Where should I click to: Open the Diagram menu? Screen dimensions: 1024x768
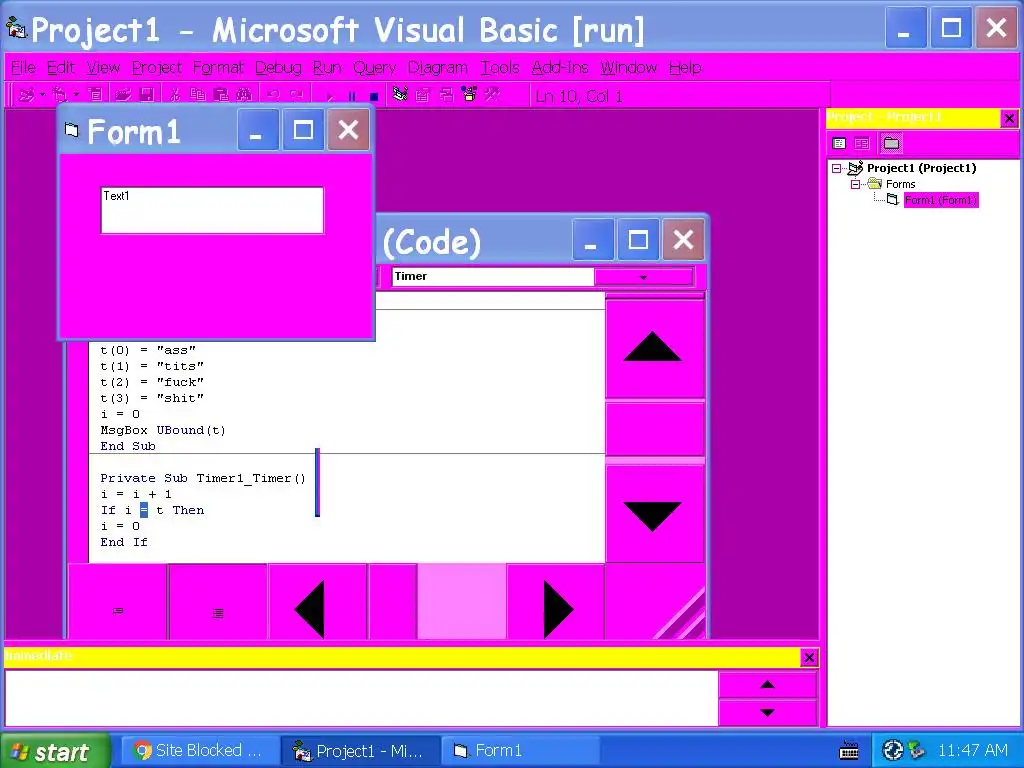(x=438, y=68)
